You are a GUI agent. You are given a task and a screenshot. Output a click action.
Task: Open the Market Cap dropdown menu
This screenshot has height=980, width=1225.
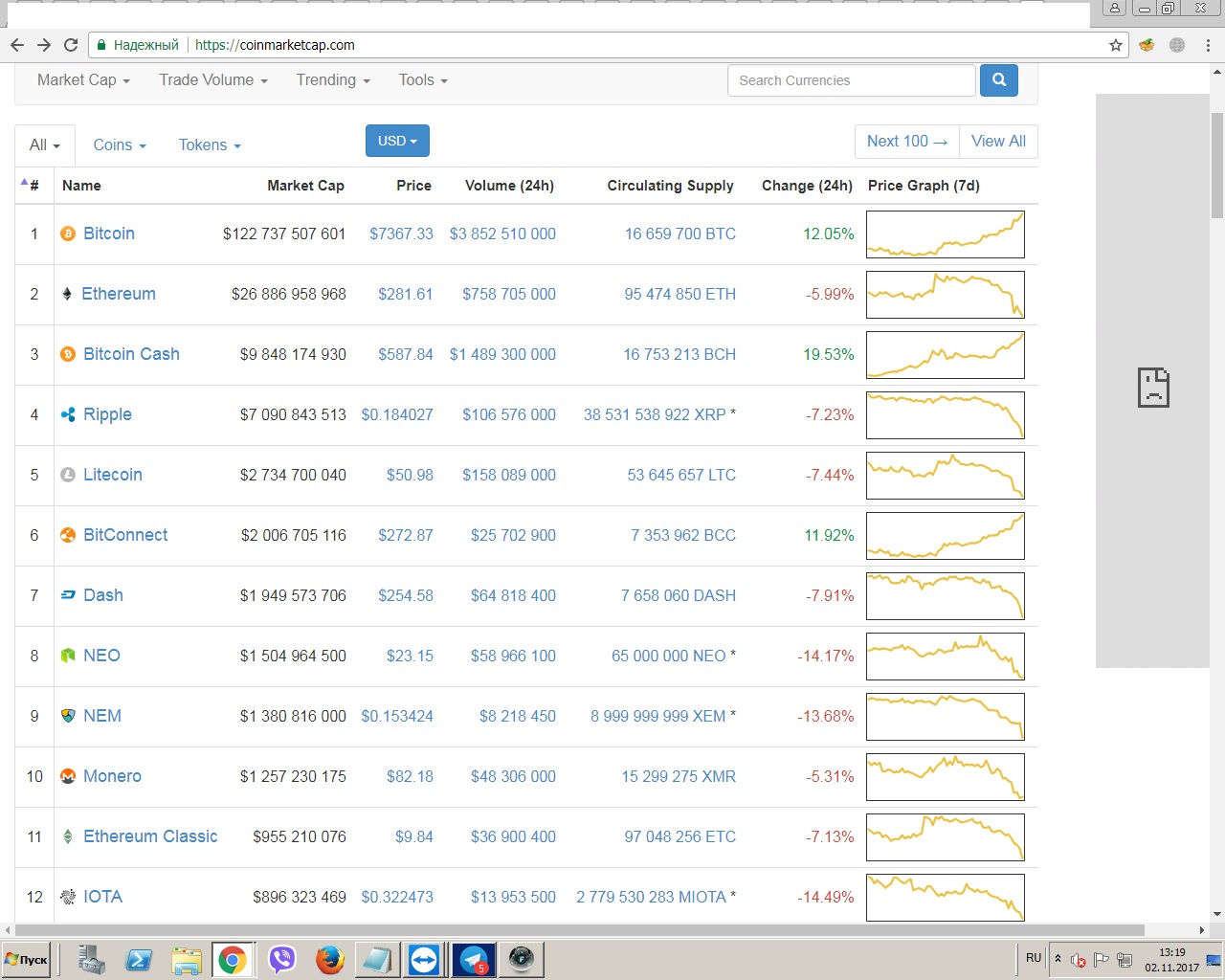[x=83, y=80]
